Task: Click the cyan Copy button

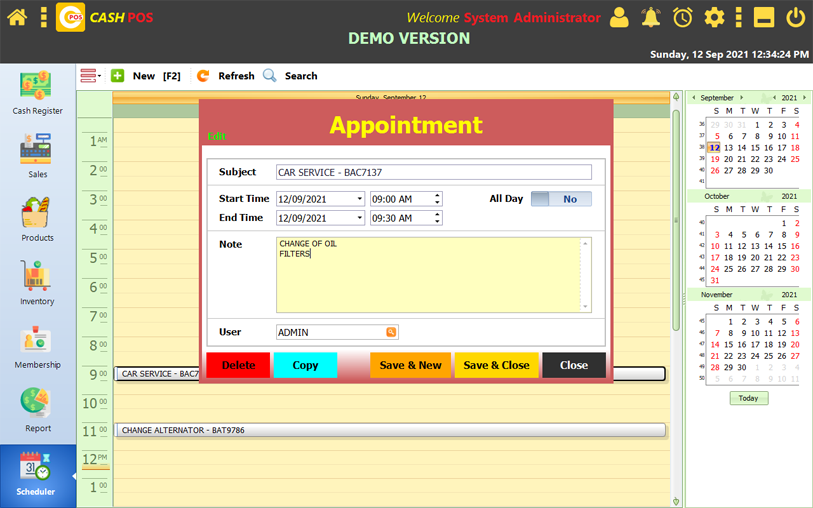Action: 305,365
